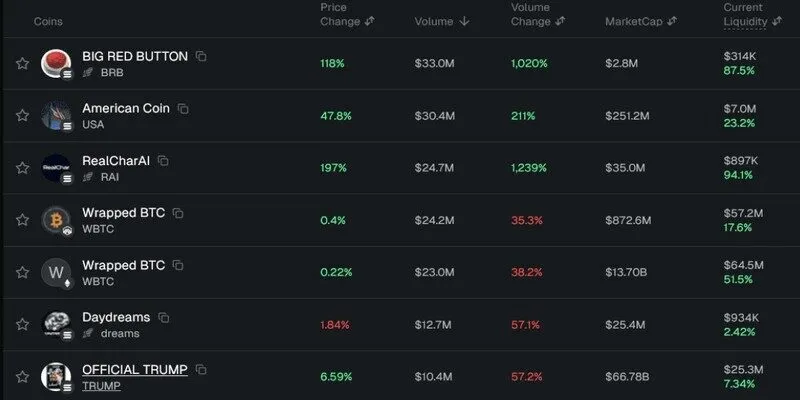The width and height of the screenshot is (800, 400).
Task: Open OFFICIAL TRUMP coin link
Action: (x=135, y=369)
